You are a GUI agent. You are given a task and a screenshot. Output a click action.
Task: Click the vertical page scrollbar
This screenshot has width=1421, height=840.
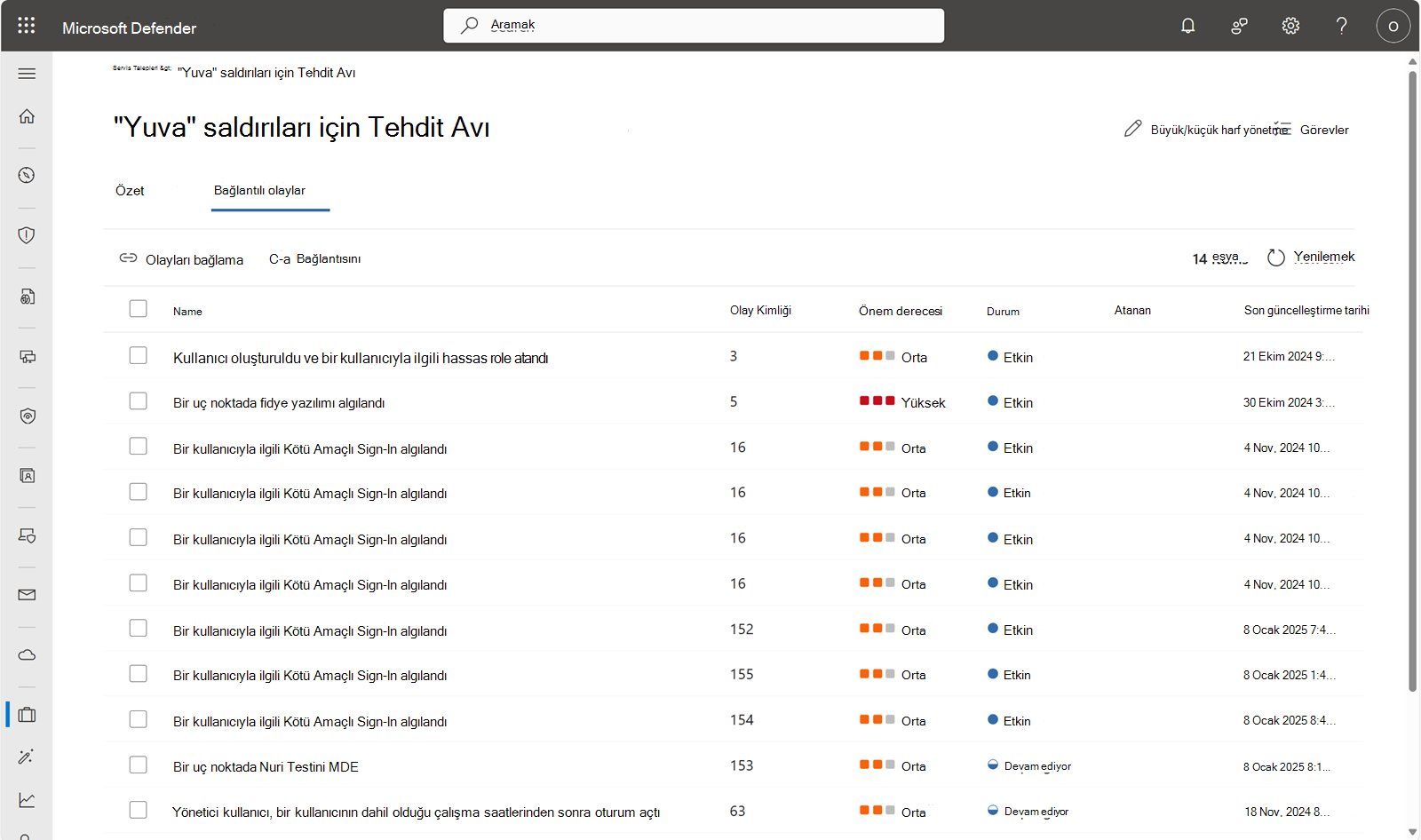coord(1413,380)
